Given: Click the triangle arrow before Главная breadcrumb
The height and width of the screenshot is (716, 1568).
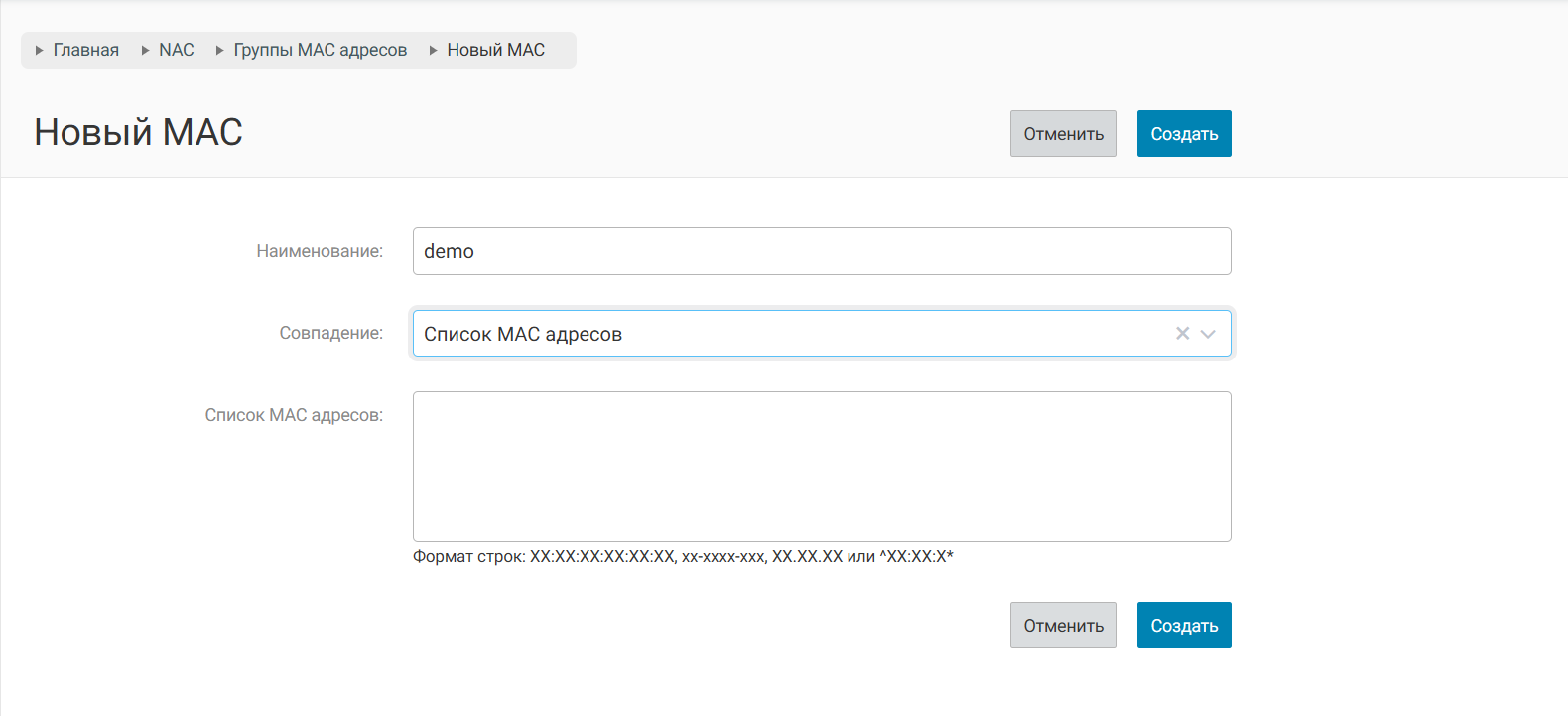Looking at the screenshot, I should [x=40, y=50].
